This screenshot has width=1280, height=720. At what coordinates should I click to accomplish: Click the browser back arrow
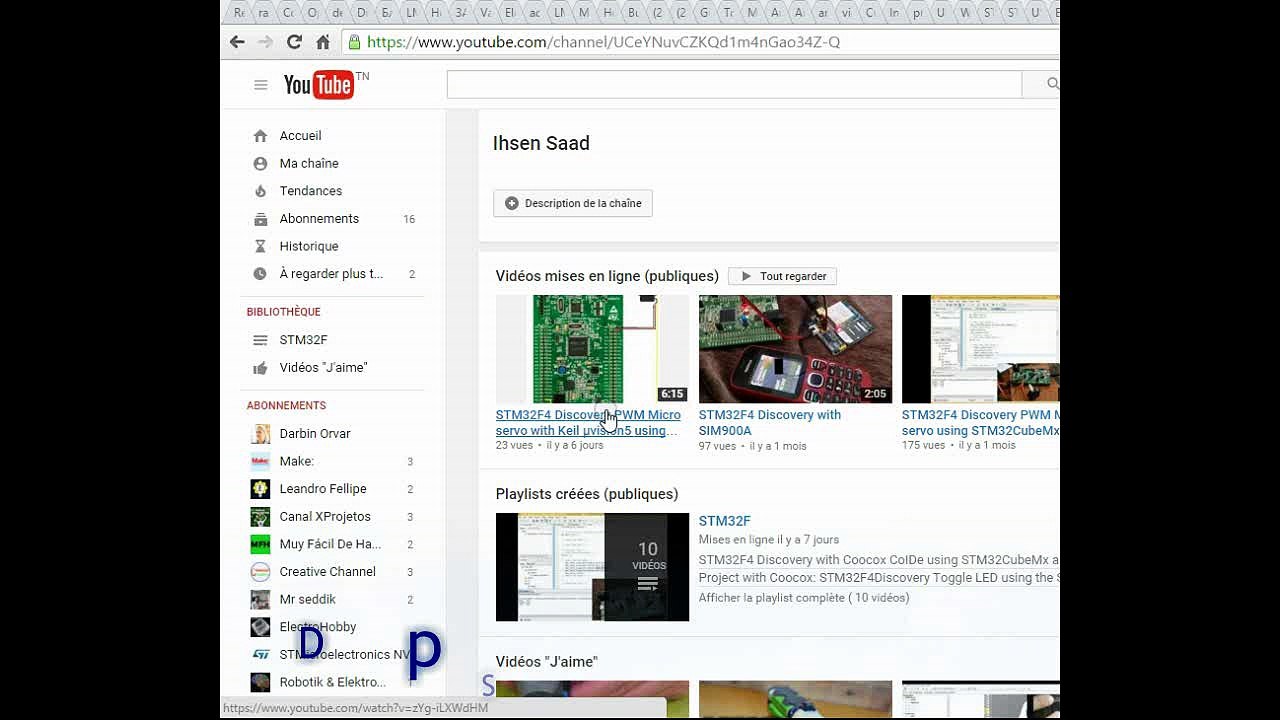click(x=237, y=42)
